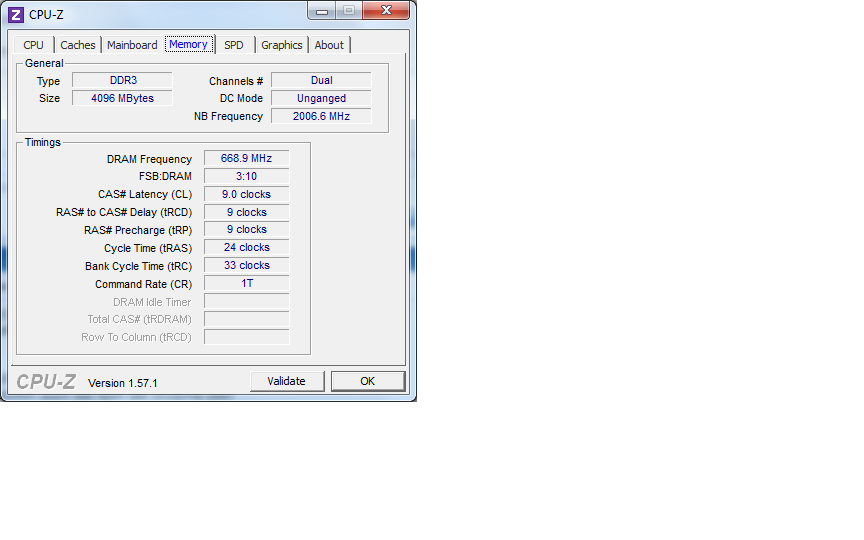Click the RAS# to CAS# Delay label
This screenshot has width=864, height=540.
pos(124,212)
